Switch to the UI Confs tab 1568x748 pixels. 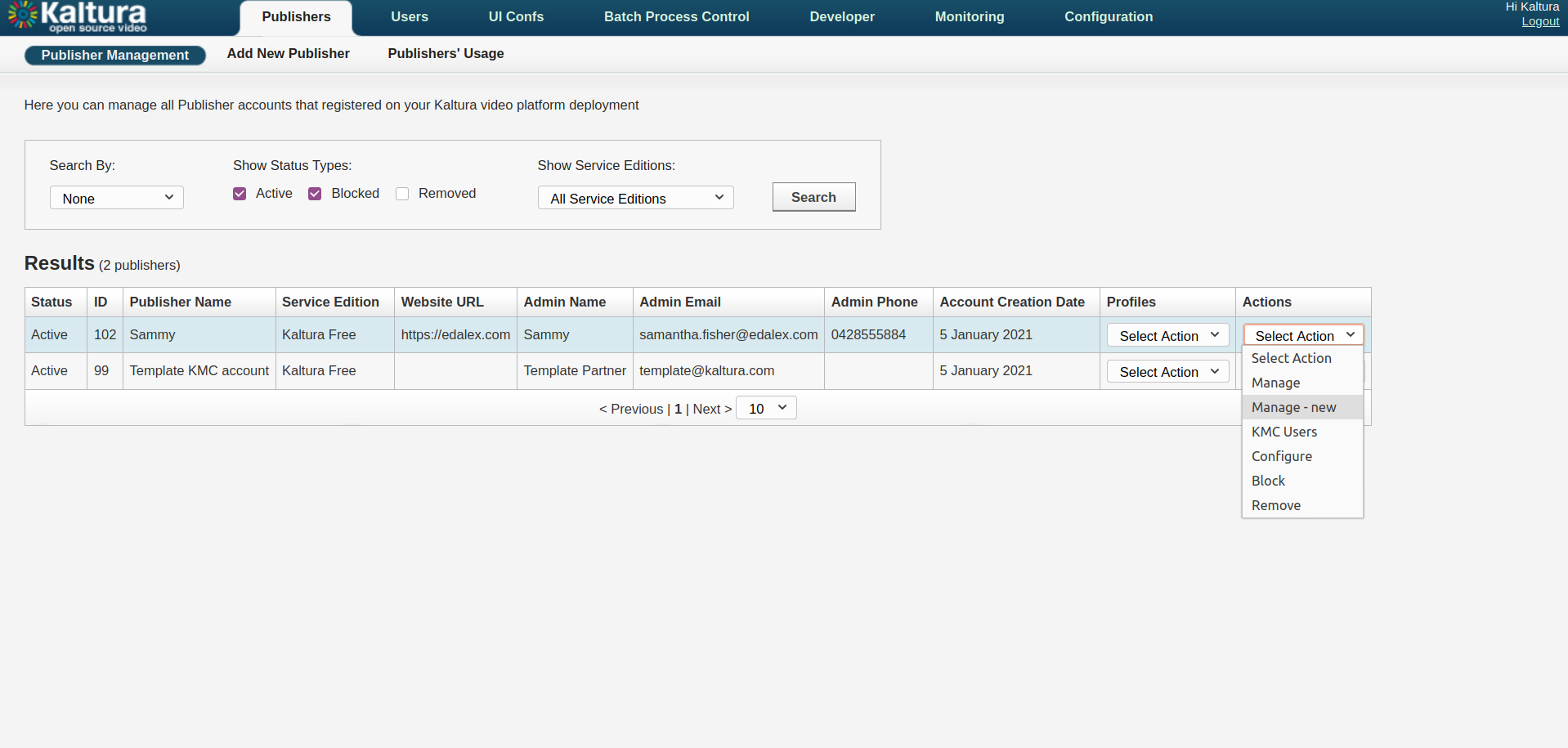click(x=516, y=17)
